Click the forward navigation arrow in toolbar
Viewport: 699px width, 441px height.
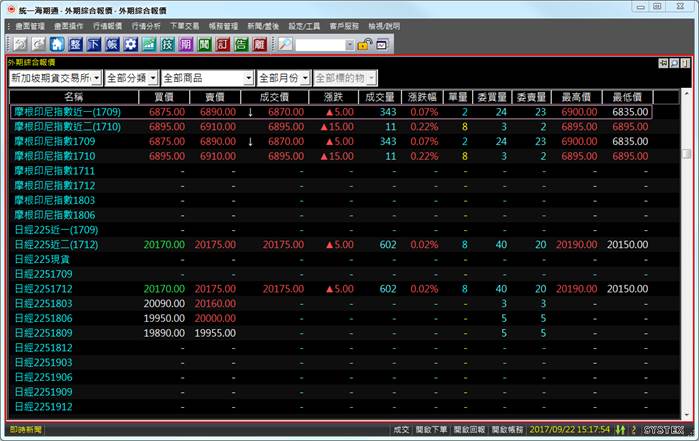tap(39, 44)
